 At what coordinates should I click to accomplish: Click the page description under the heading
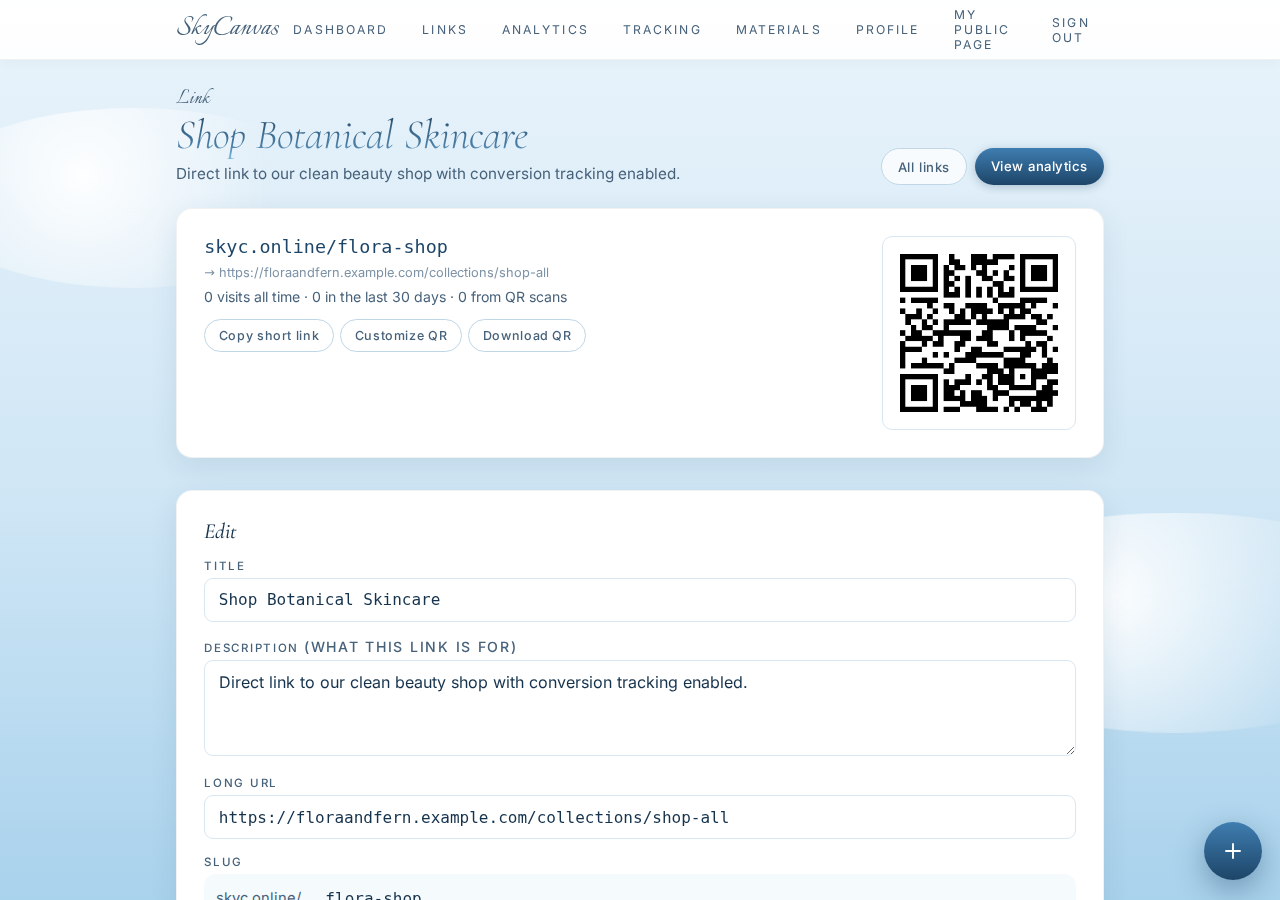click(428, 174)
